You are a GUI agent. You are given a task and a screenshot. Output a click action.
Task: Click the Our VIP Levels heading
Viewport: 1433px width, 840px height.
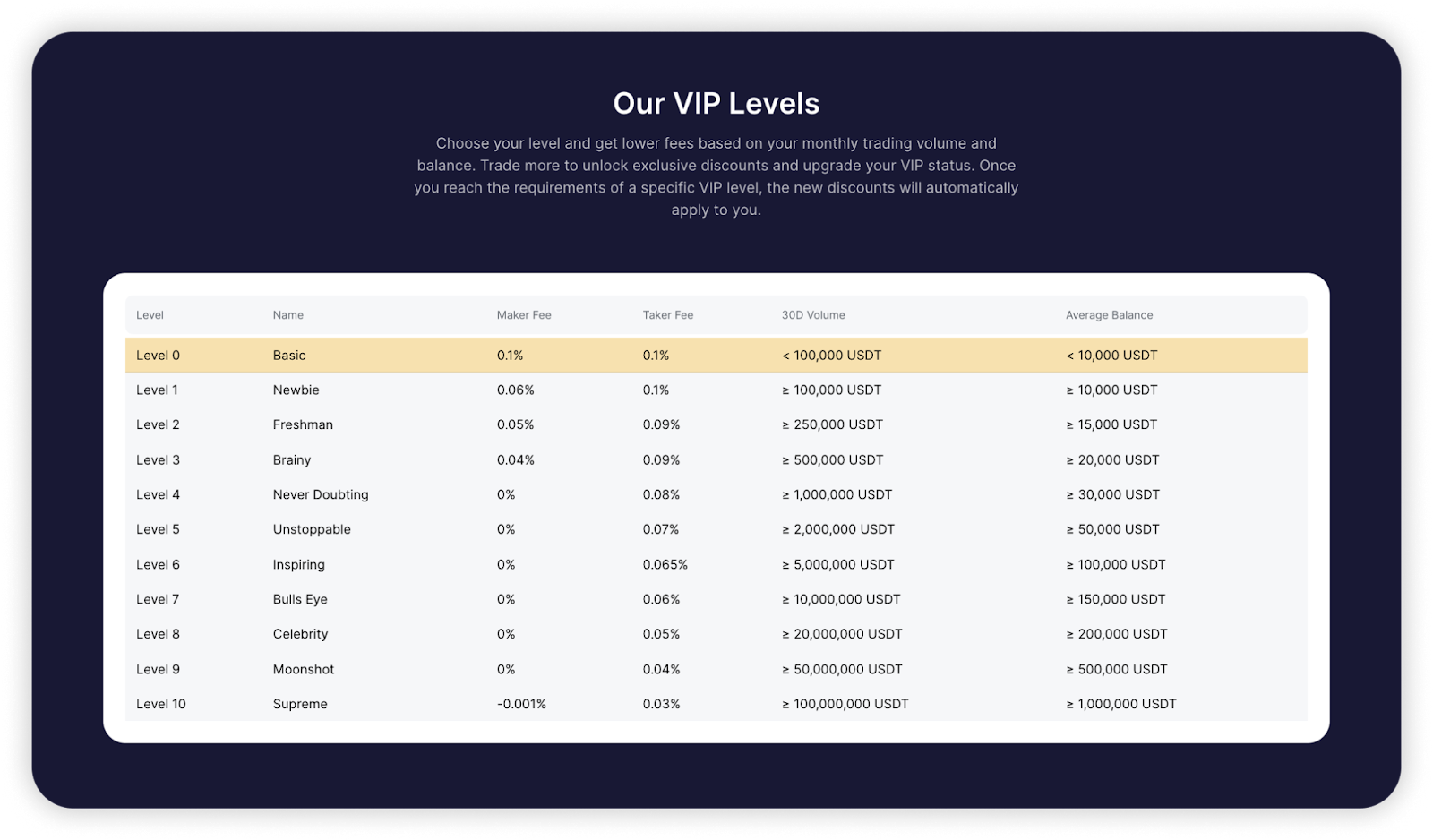[x=716, y=103]
